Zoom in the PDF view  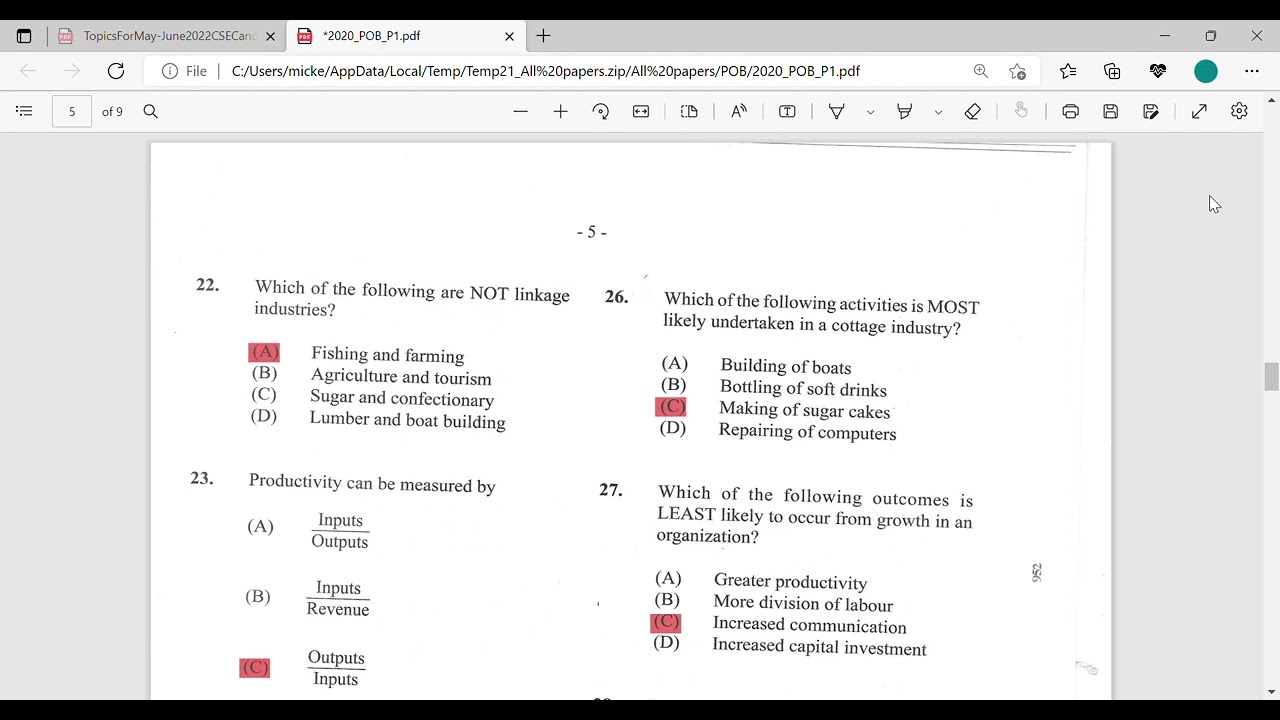click(560, 111)
